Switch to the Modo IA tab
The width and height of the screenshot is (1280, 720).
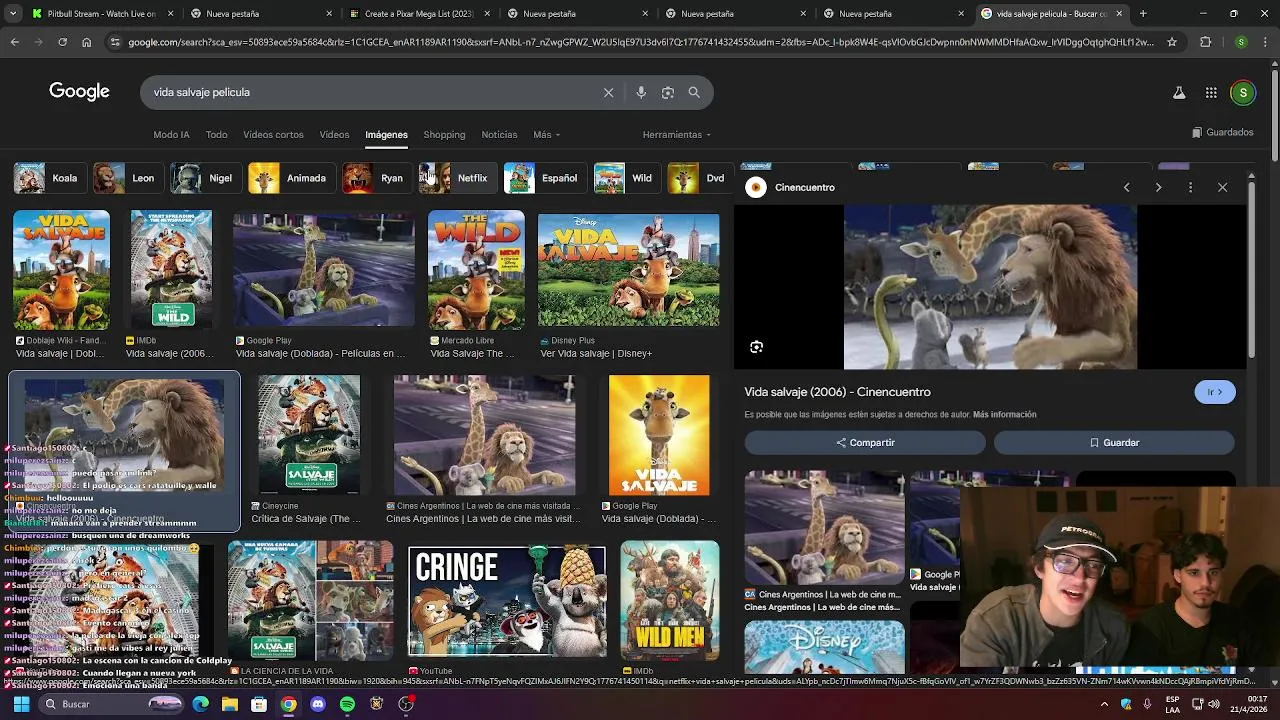pyautogui.click(x=171, y=134)
